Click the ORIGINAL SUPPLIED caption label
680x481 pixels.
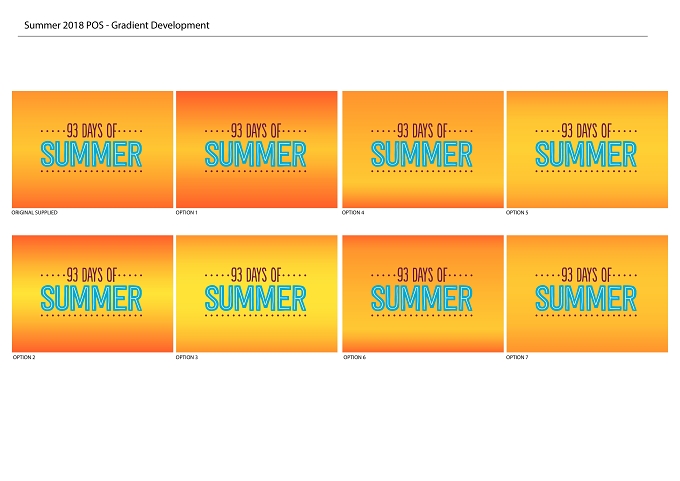coord(34,213)
